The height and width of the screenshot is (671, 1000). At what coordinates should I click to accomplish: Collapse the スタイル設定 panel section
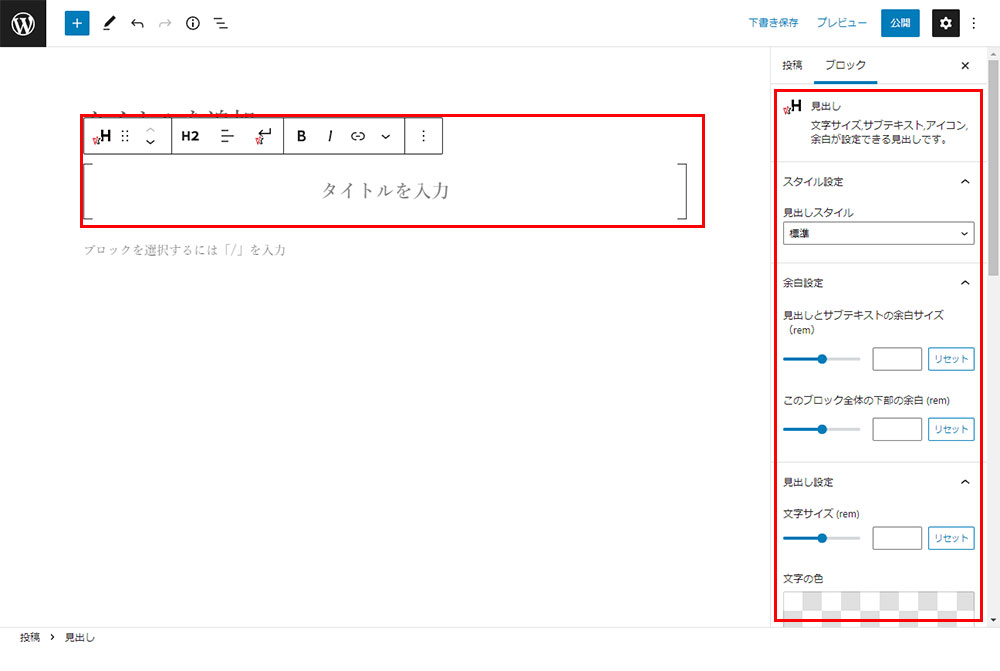click(965, 182)
